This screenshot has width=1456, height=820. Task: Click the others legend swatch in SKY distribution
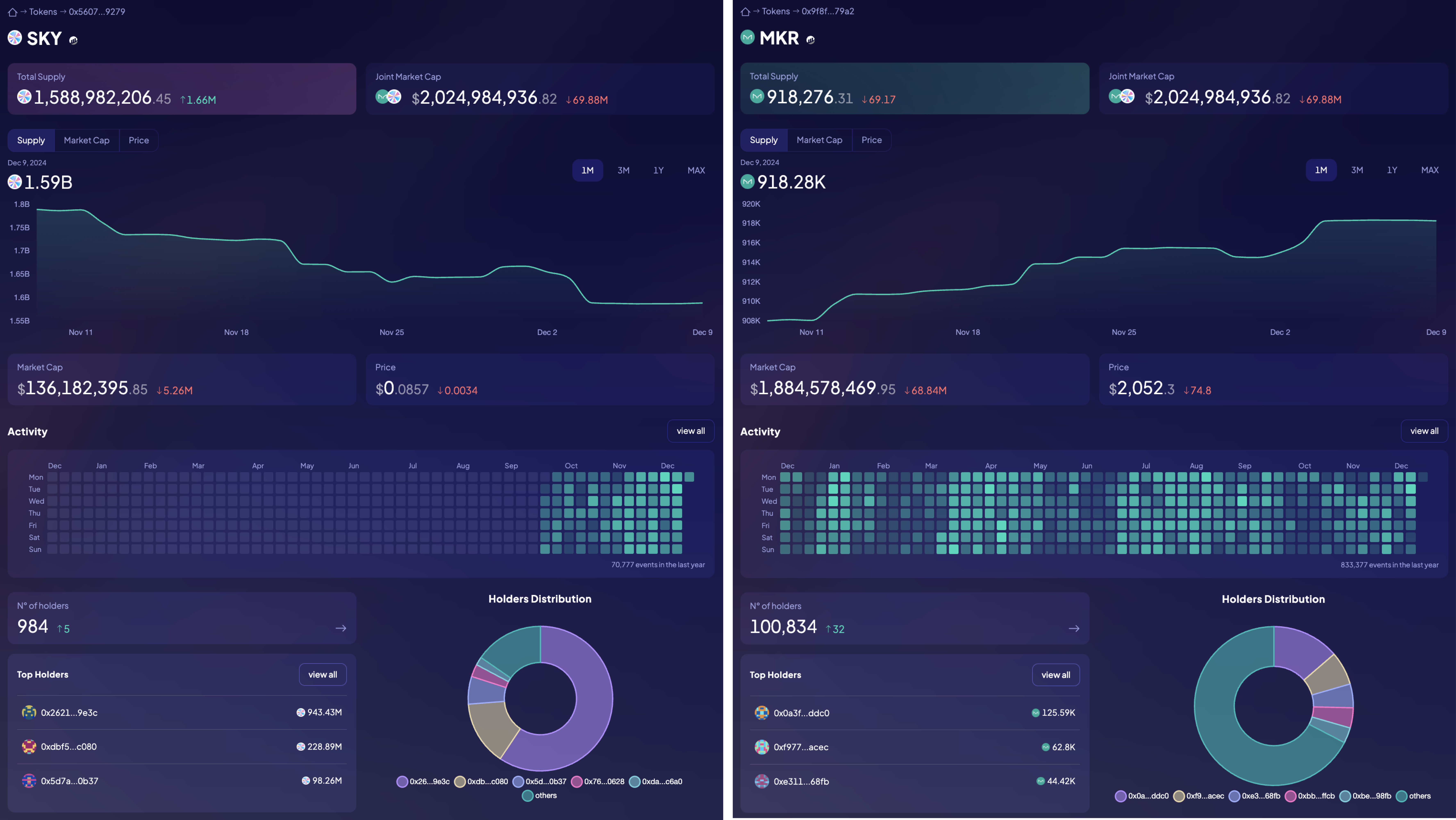528,796
